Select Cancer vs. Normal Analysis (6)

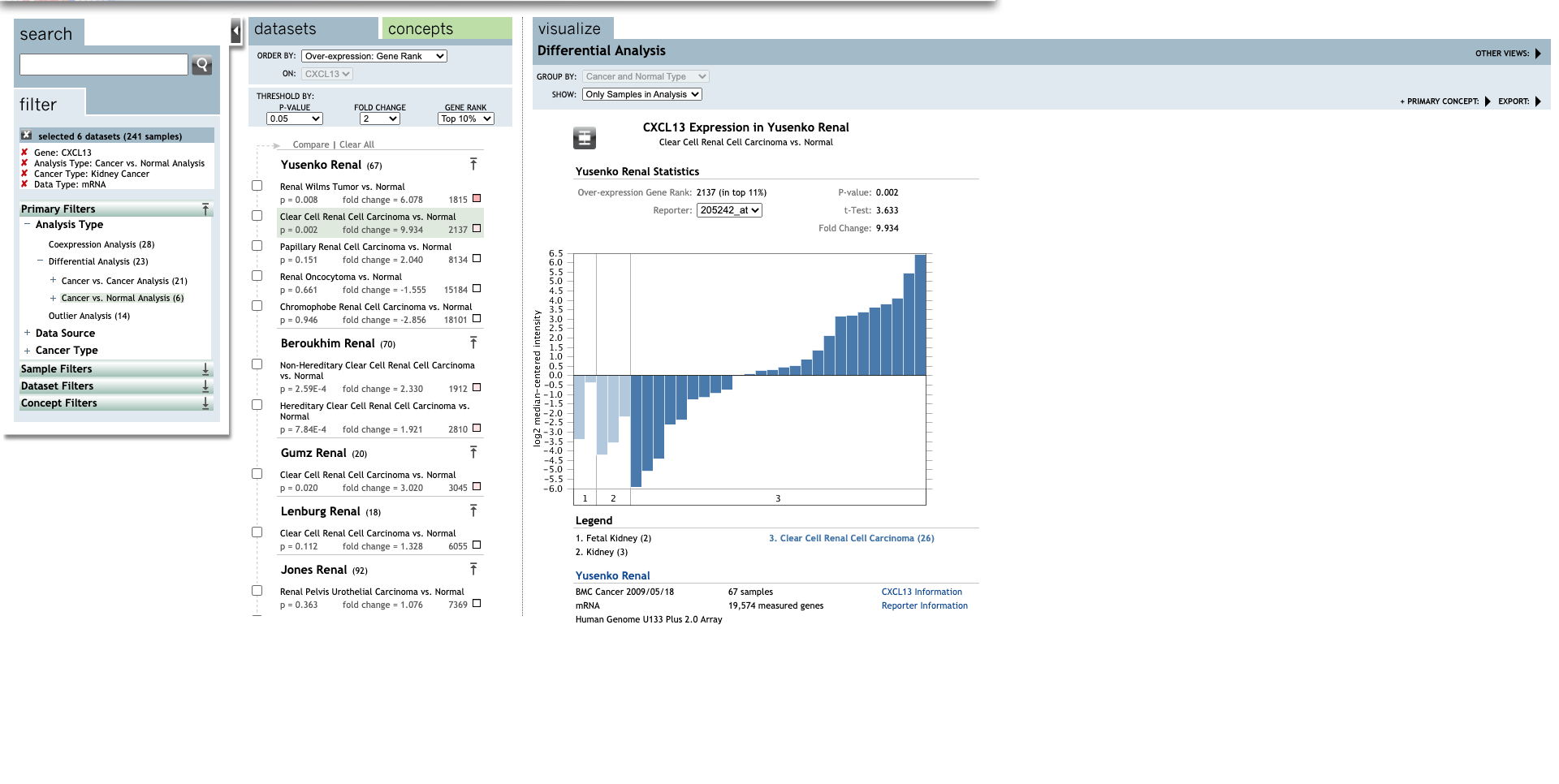123,298
